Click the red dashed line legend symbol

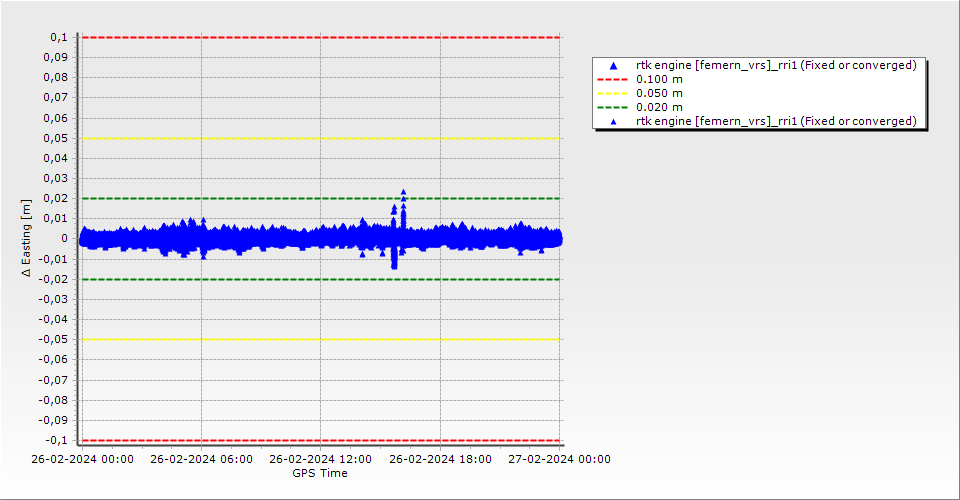(x=614, y=79)
